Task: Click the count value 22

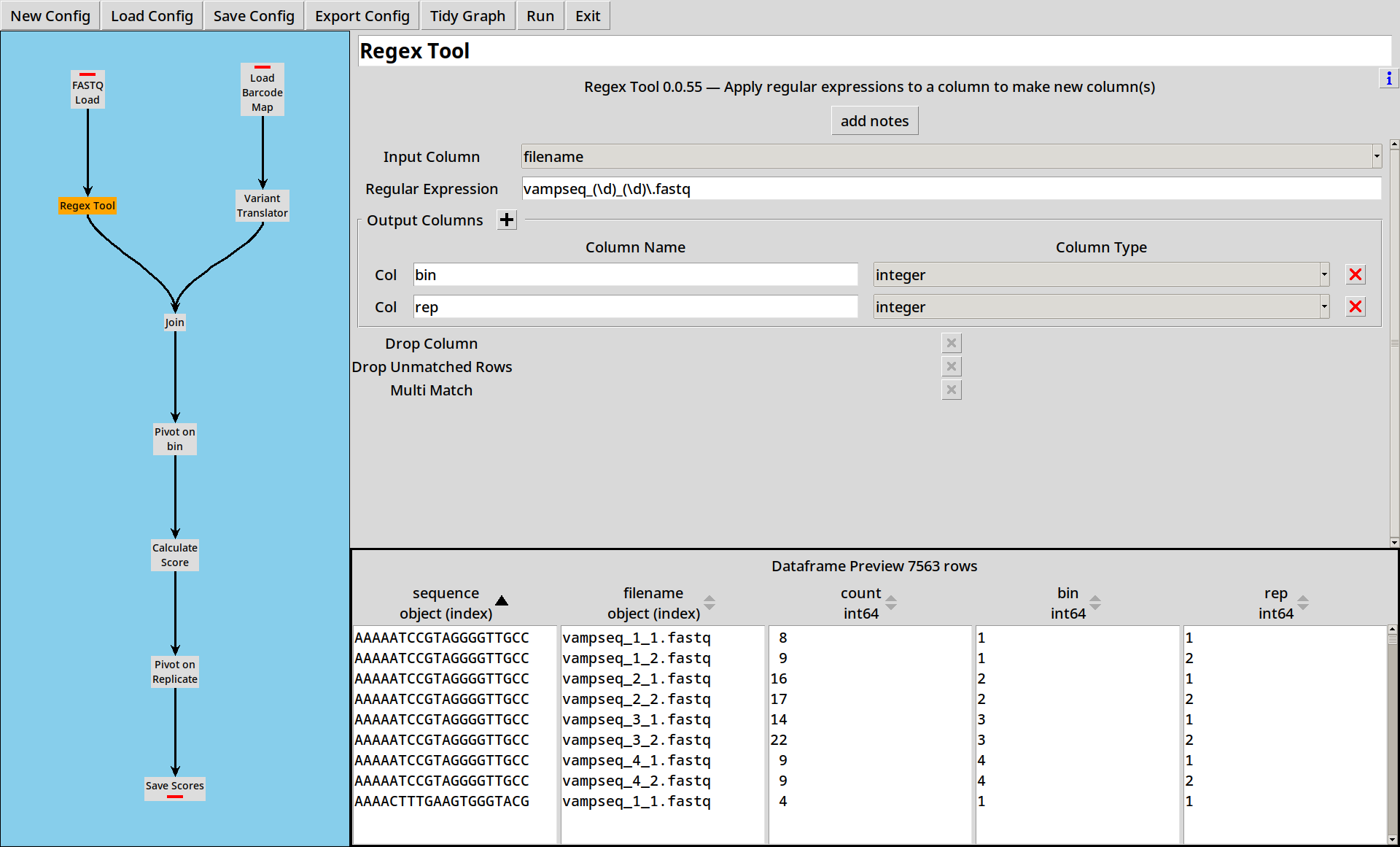Action: [x=779, y=740]
